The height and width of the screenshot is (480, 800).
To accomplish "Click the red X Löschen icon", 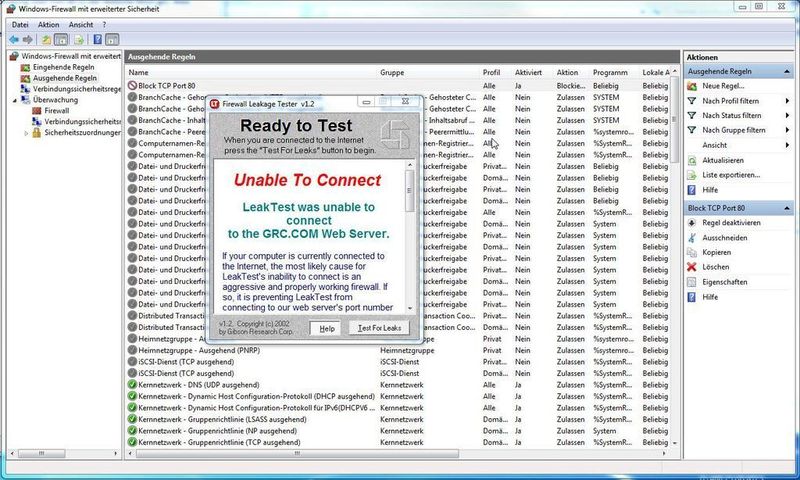I will coord(692,267).
